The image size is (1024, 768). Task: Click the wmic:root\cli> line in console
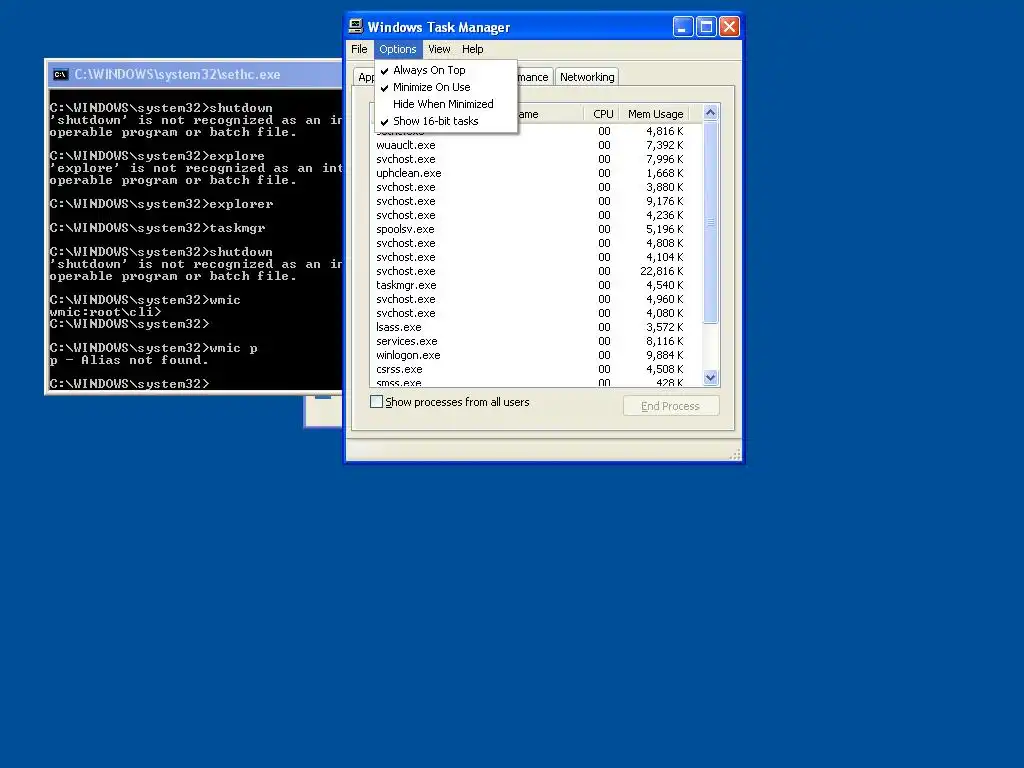pos(105,312)
